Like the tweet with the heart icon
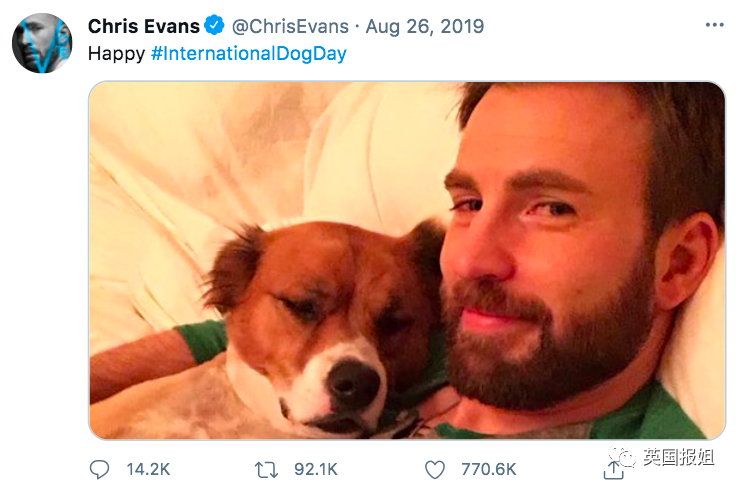This screenshot has height=489, width=738. coord(434,470)
